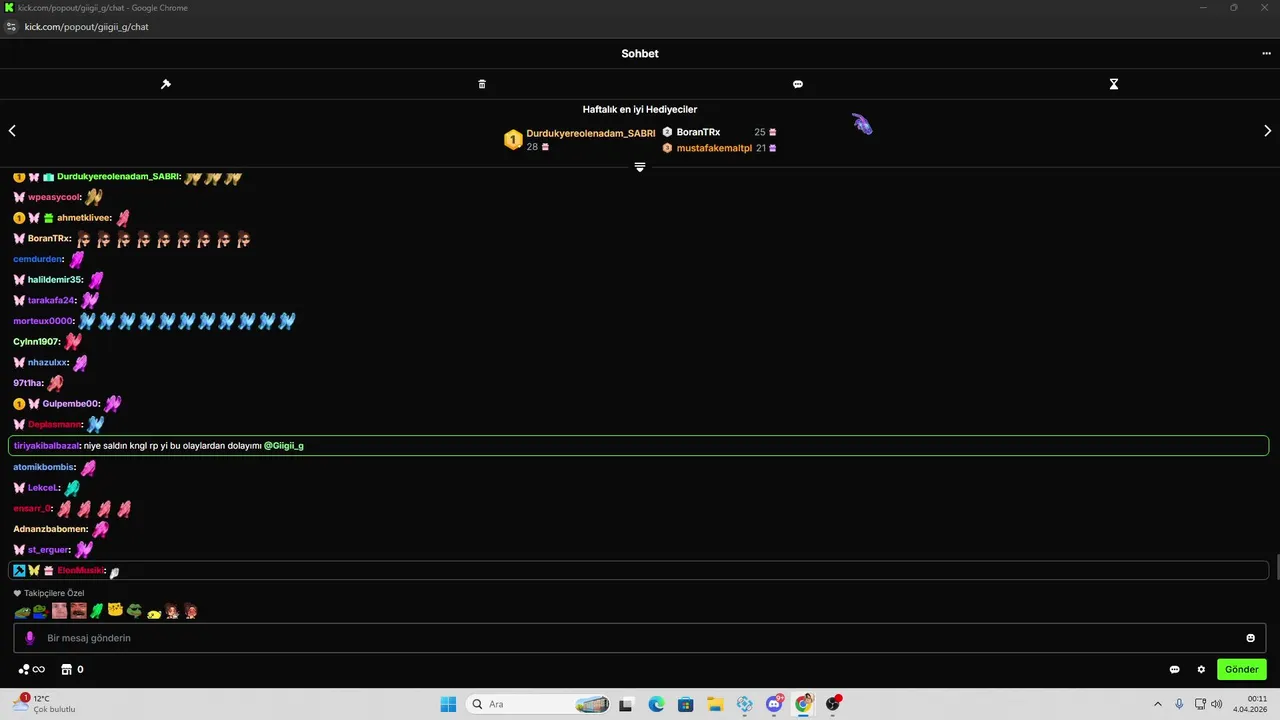Open the three-dot chat options menu
This screenshot has width=1280, height=720.
tap(1266, 54)
